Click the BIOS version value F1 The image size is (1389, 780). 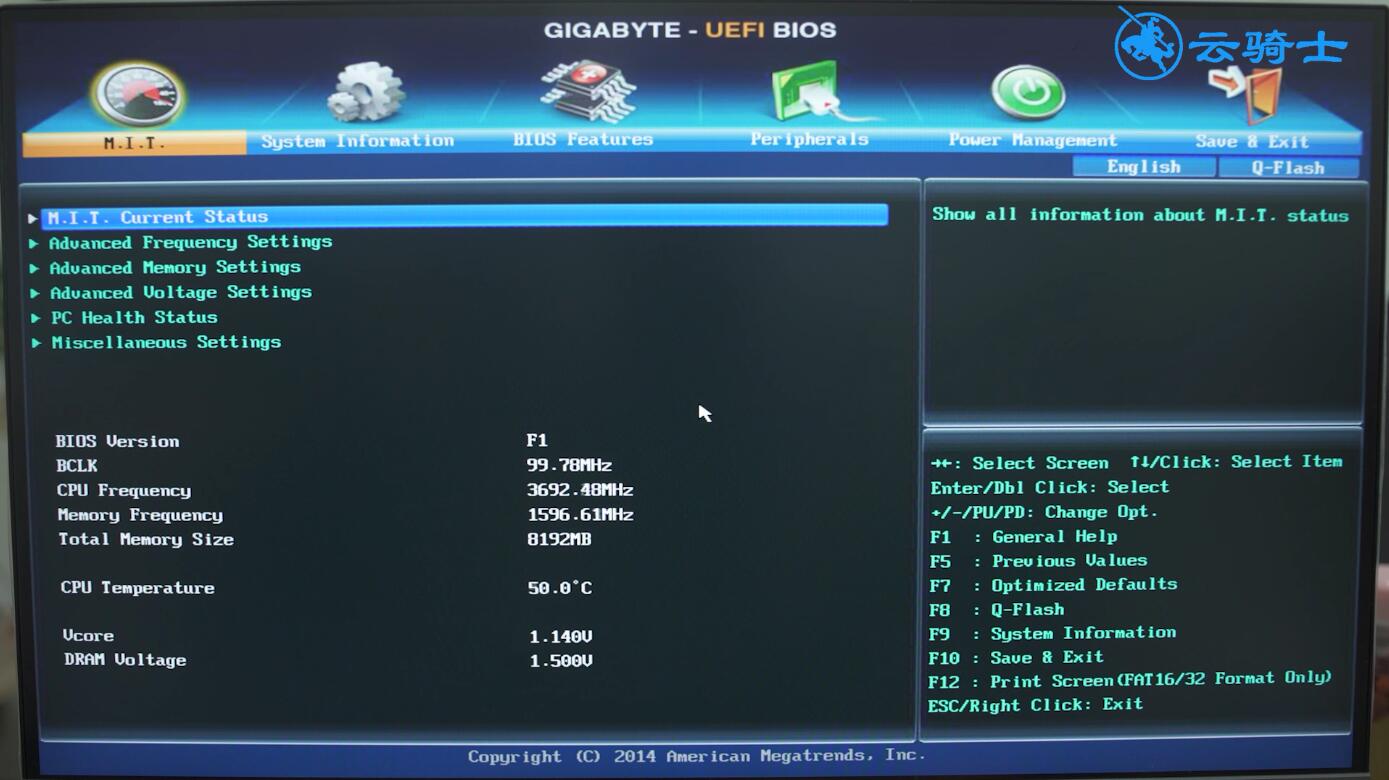(x=537, y=440)
